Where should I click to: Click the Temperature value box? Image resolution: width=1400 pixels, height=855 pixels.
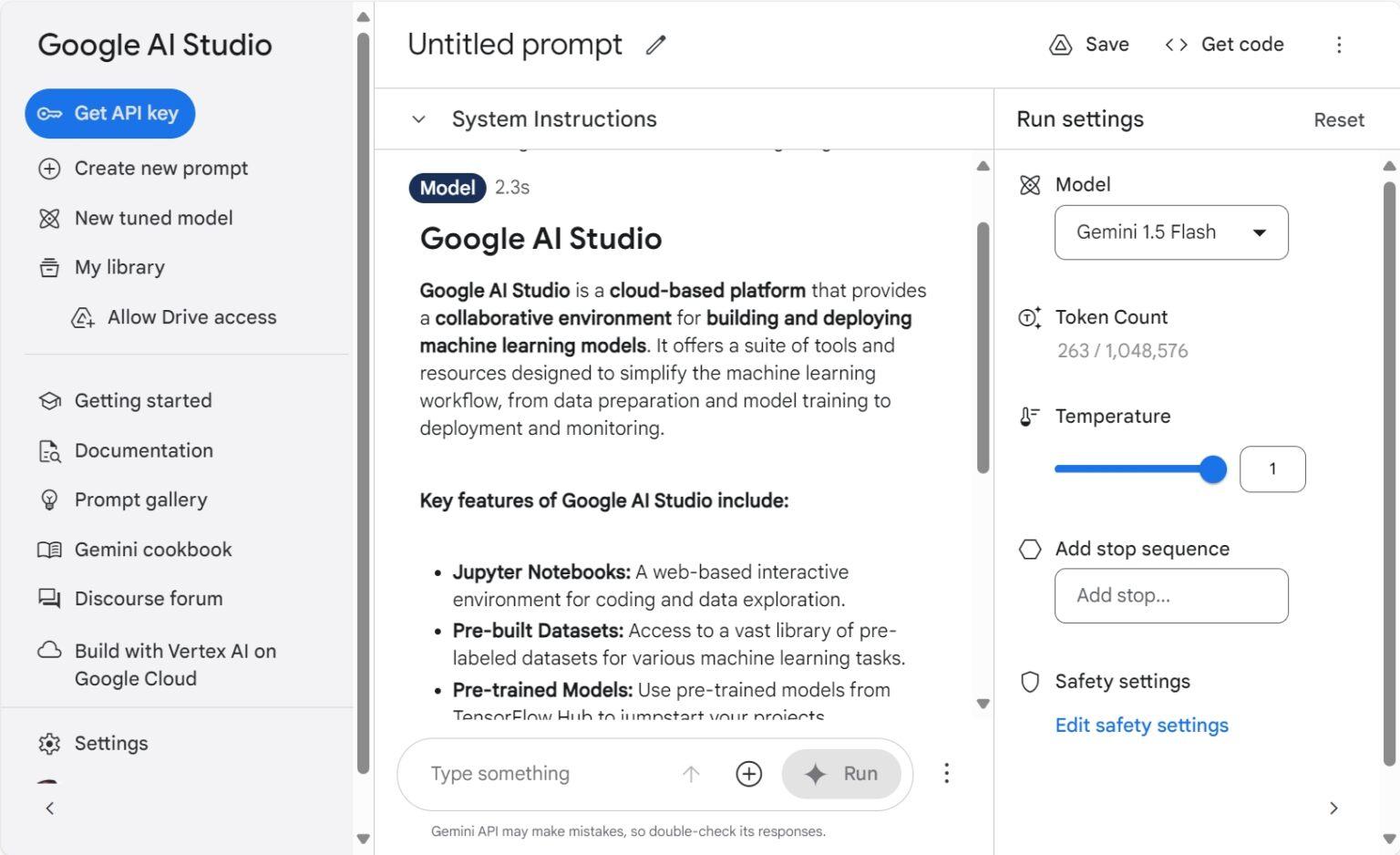pos(1272,469)
